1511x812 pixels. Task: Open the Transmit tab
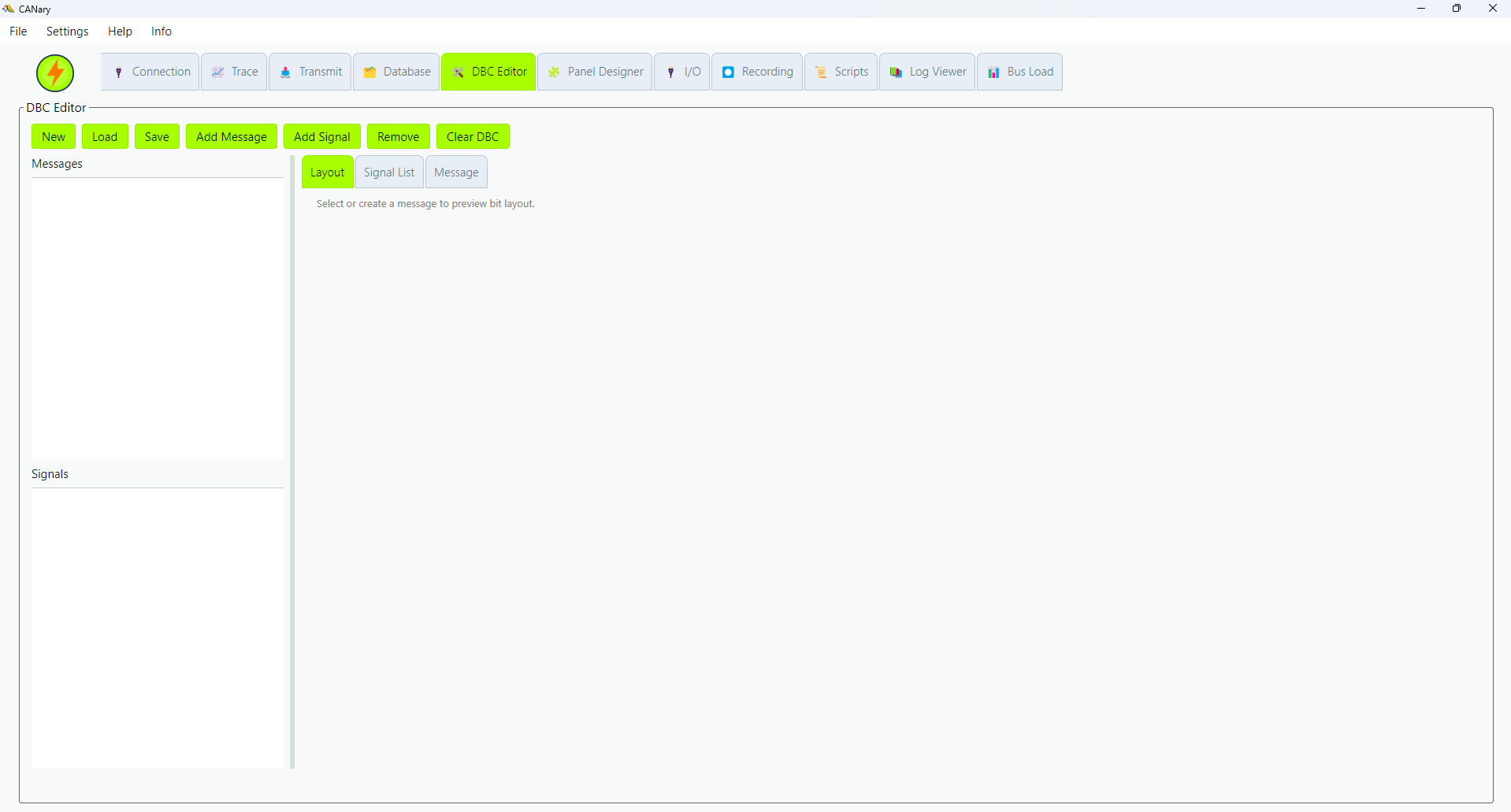point(310,72)
